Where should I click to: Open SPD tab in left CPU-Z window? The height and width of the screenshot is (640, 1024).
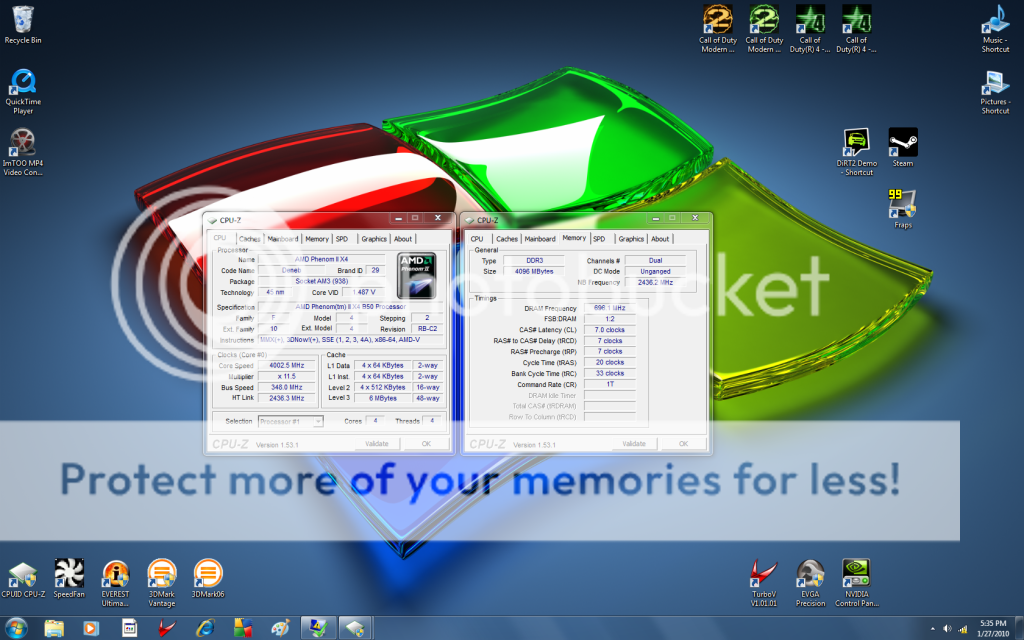coord(342,239)
